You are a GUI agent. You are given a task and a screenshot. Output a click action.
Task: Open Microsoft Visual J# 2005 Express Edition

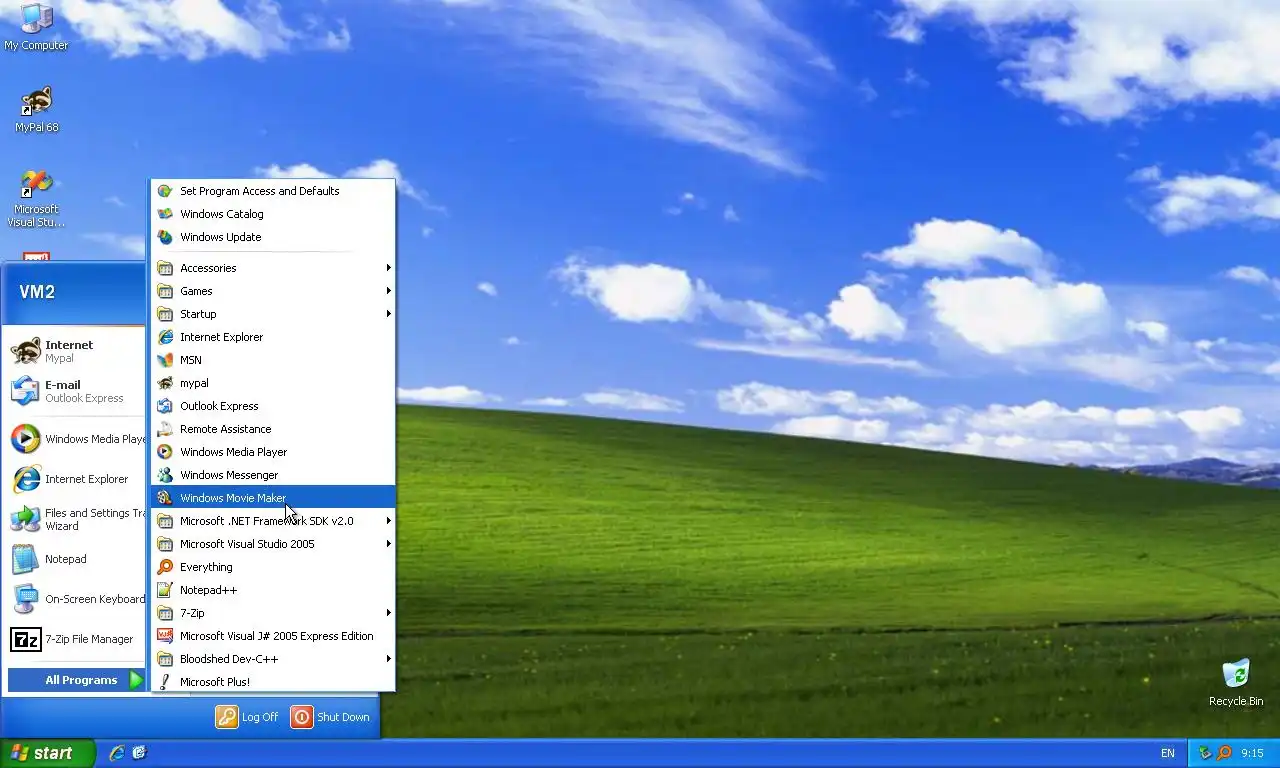coord(273,636)
